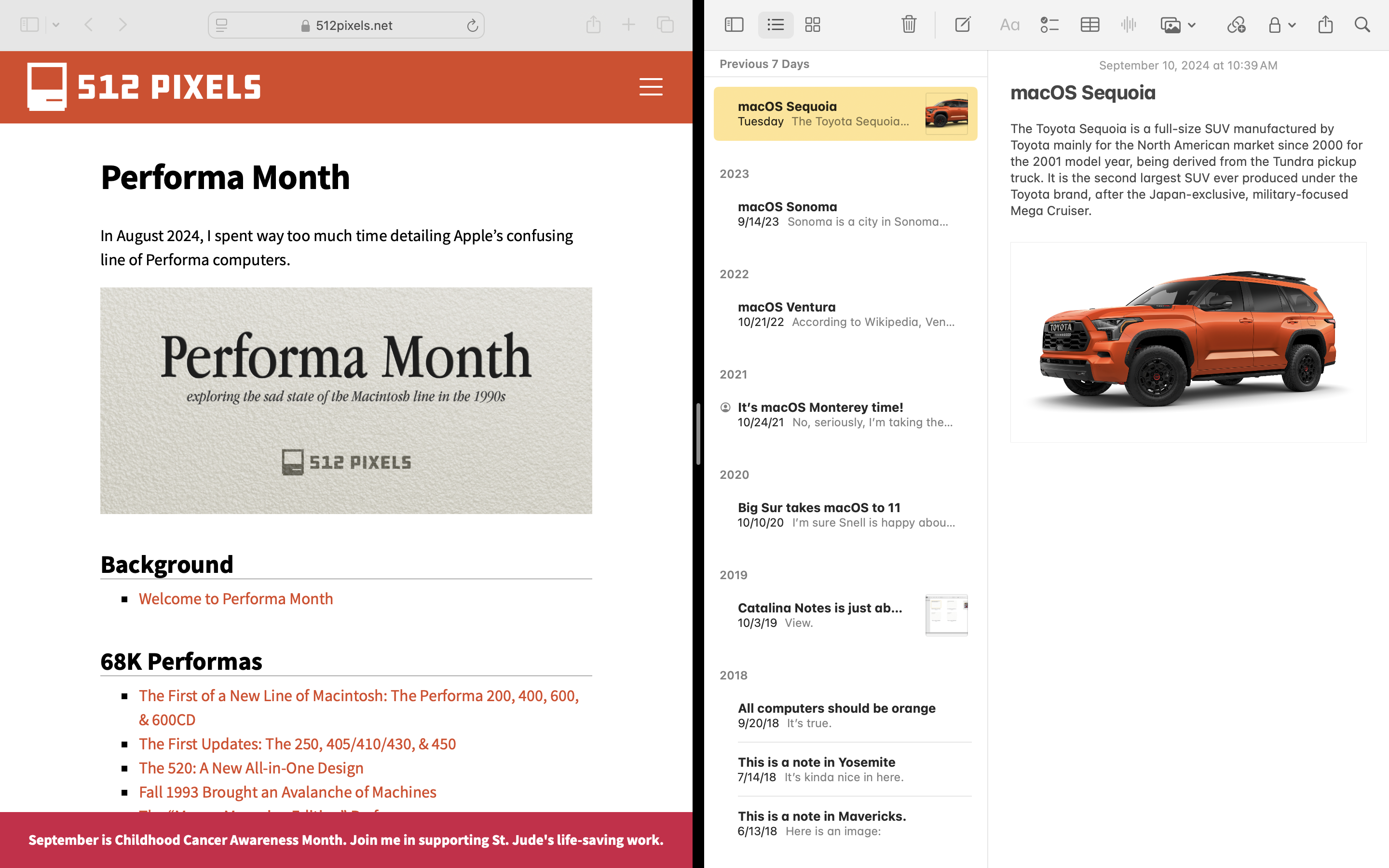This screenshot has height=868, width=1389.
Task: Toggle the Notes folders sidebar
Action: [x=734, y=25]
